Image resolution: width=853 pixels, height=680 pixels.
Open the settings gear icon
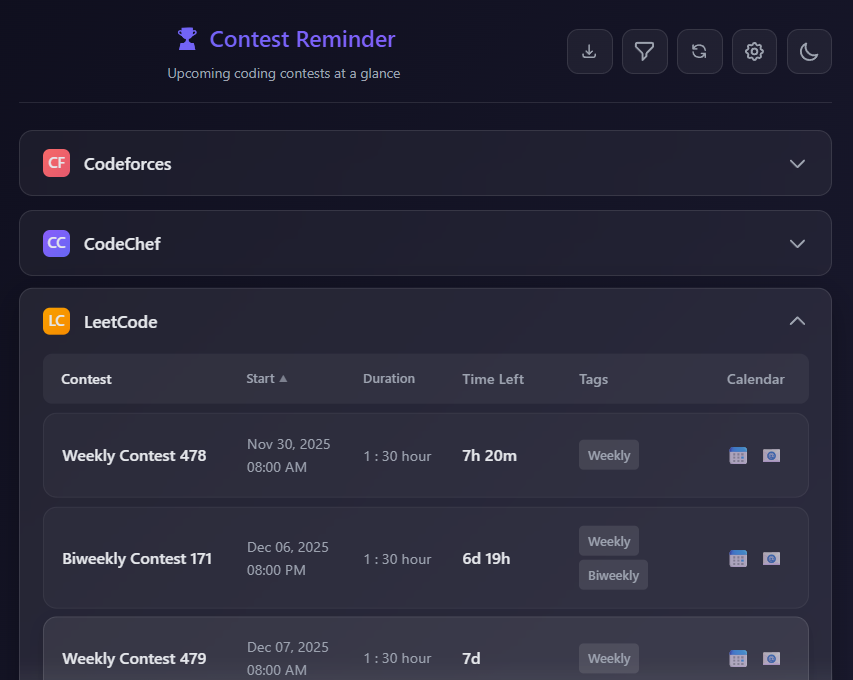click(x=754, y=51)
